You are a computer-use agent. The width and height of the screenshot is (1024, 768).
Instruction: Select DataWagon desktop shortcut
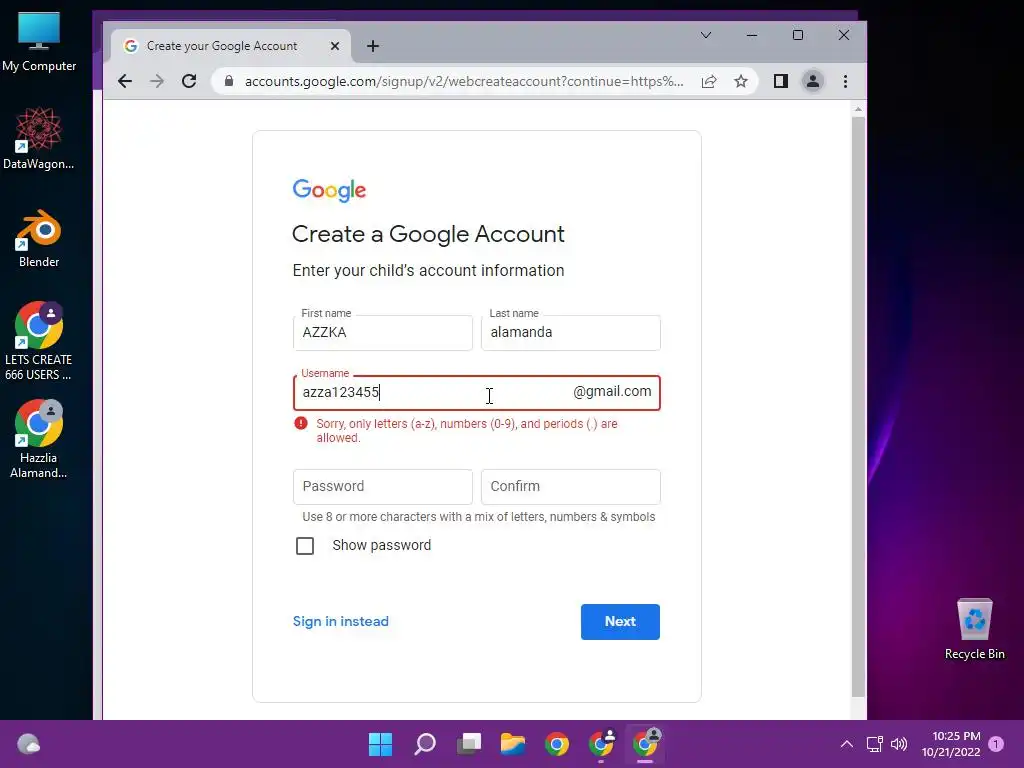point(39,138)
